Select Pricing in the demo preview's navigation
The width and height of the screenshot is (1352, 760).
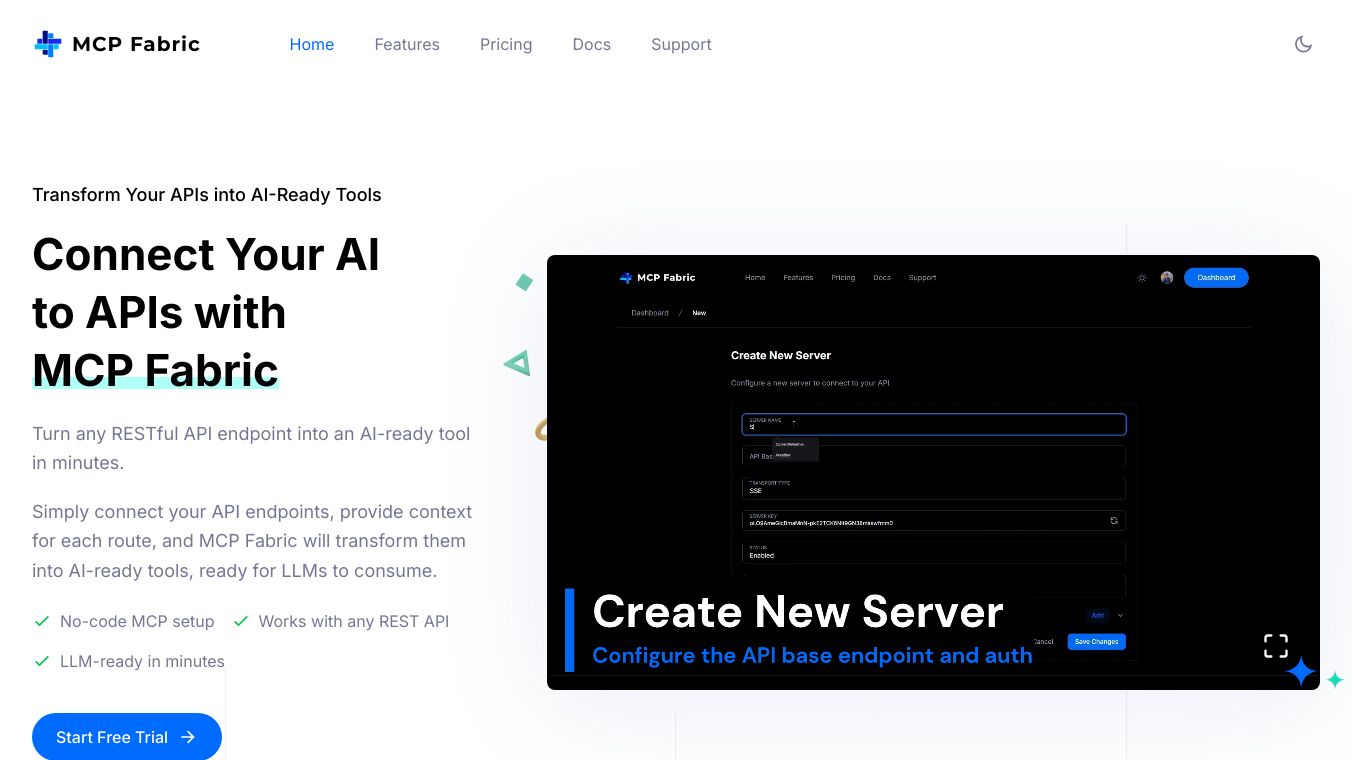click(x=843, y=278)
